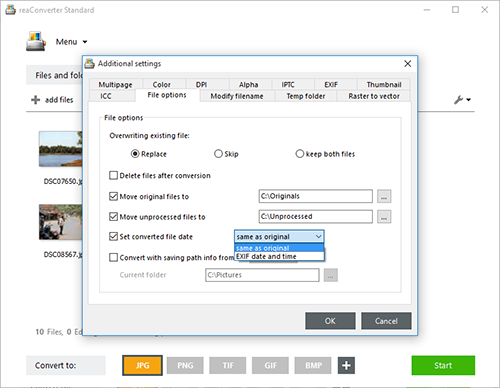Browse for the Originals folder with the ellipsis button
The height and width of the screenshot is (388, 500).
(384, 196)
